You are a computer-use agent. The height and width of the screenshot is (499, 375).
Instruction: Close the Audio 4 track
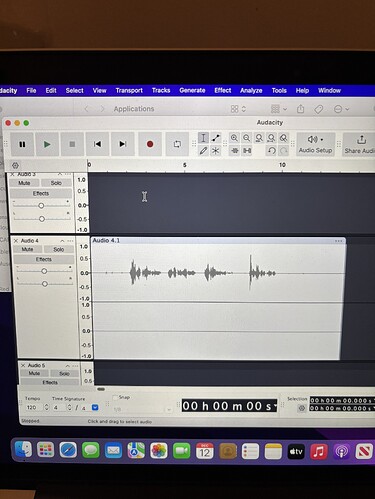[16, 241]
